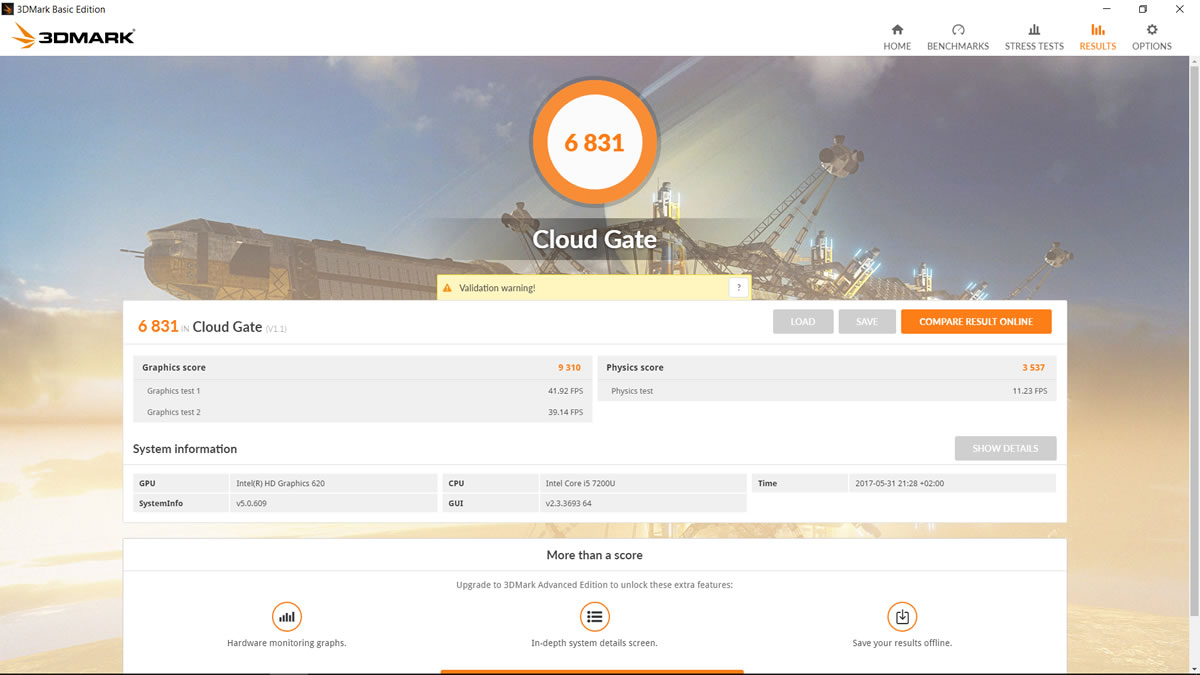Click the Time value 2017-05-31 21:28
1200x675 pixels.
[x=899, y=483]
